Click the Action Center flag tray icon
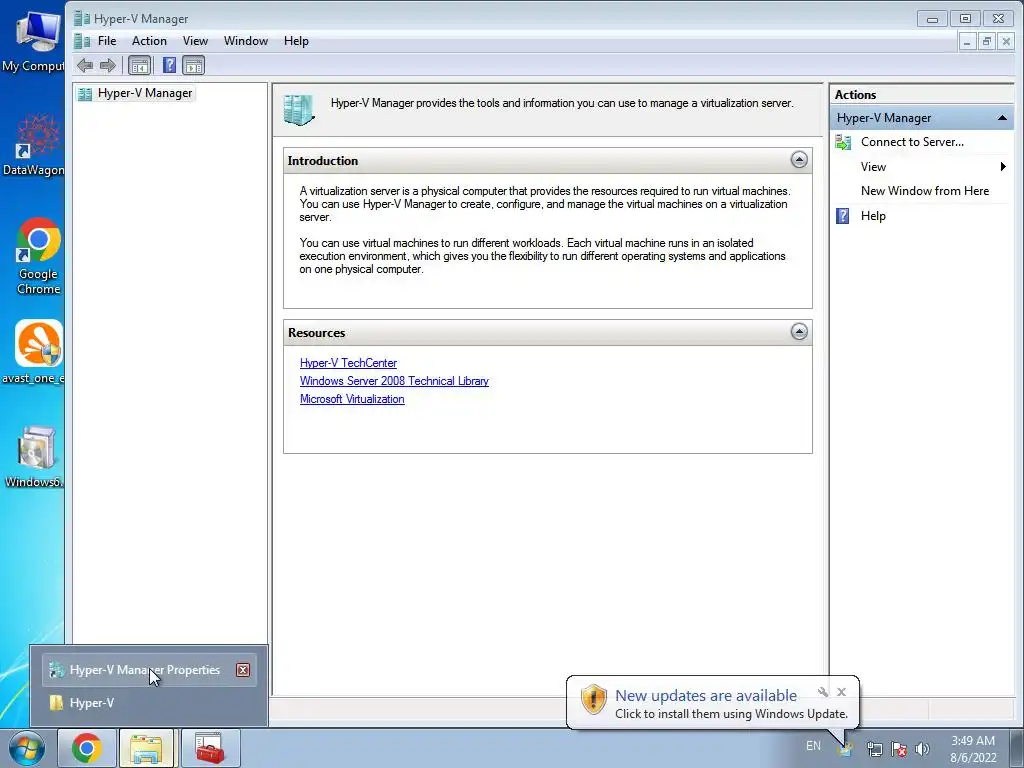This screenshot has width=1024, height=768. (x=899, y=749)
